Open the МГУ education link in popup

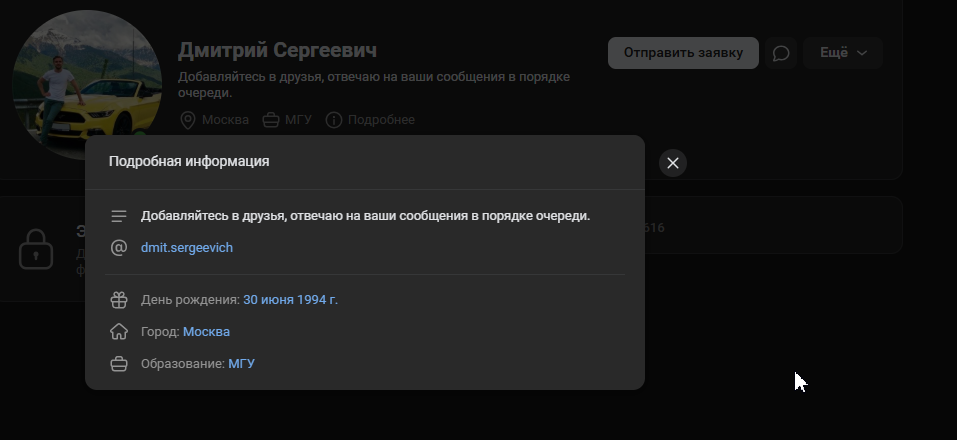tap(241, 363)
